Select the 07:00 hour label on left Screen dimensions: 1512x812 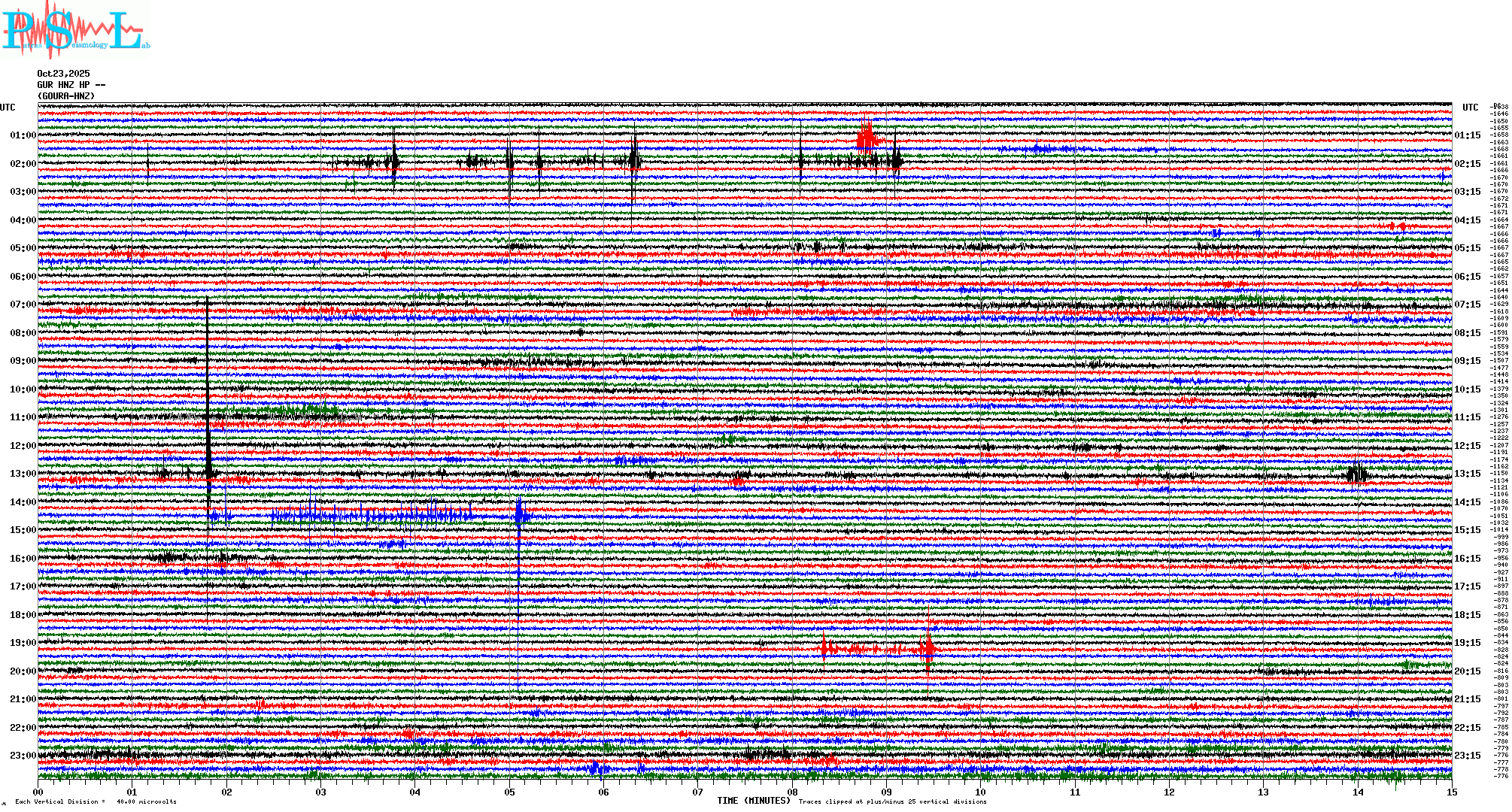(x=23, y=304)
